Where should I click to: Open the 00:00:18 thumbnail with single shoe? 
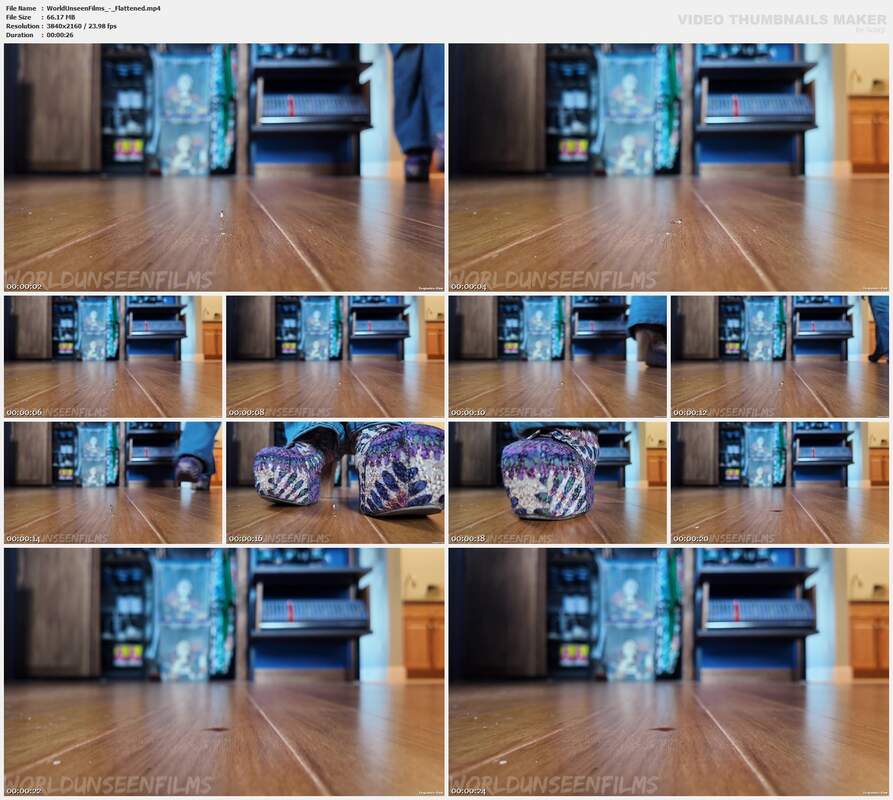[x=558, y=483]
